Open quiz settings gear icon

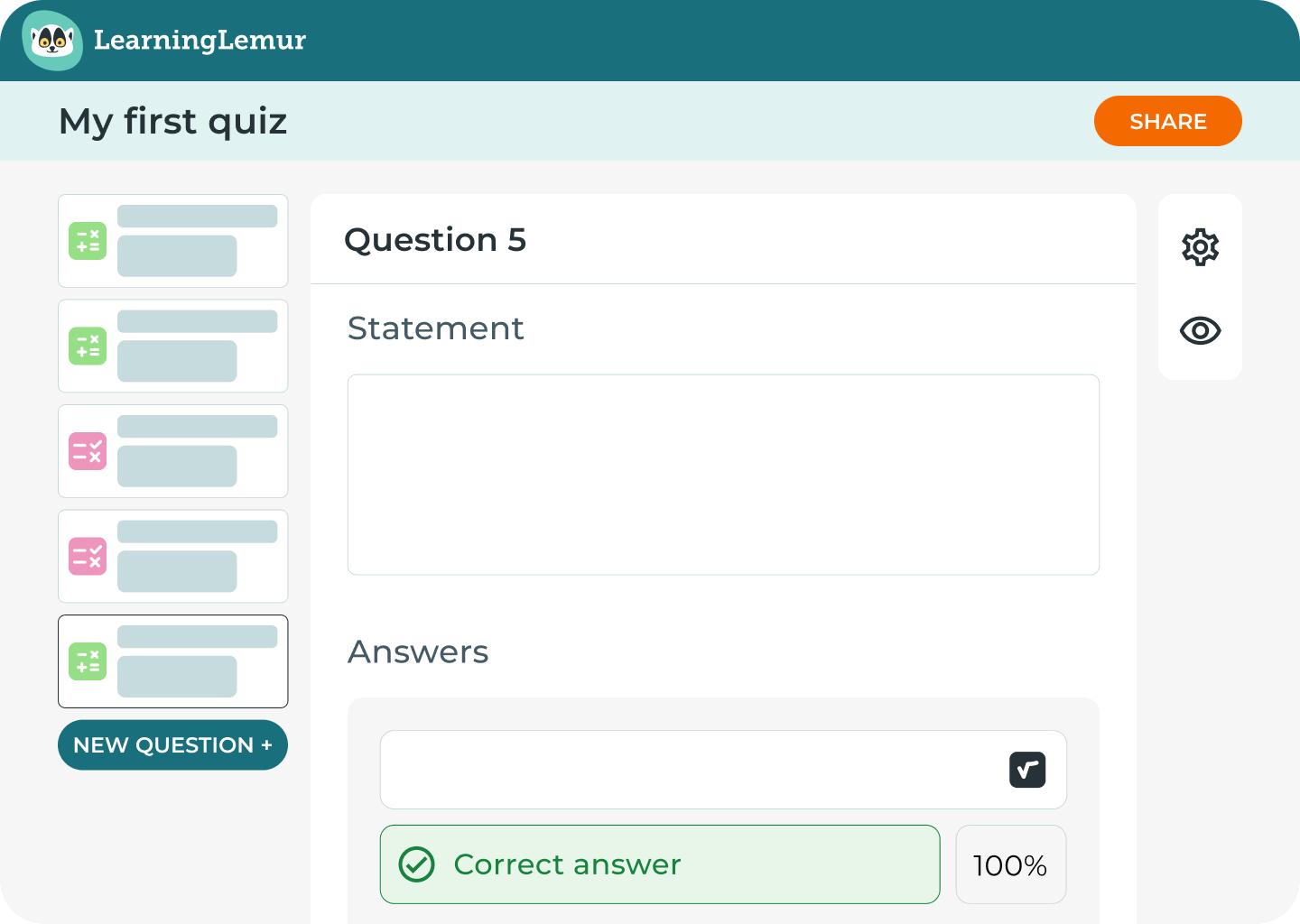1200,246
